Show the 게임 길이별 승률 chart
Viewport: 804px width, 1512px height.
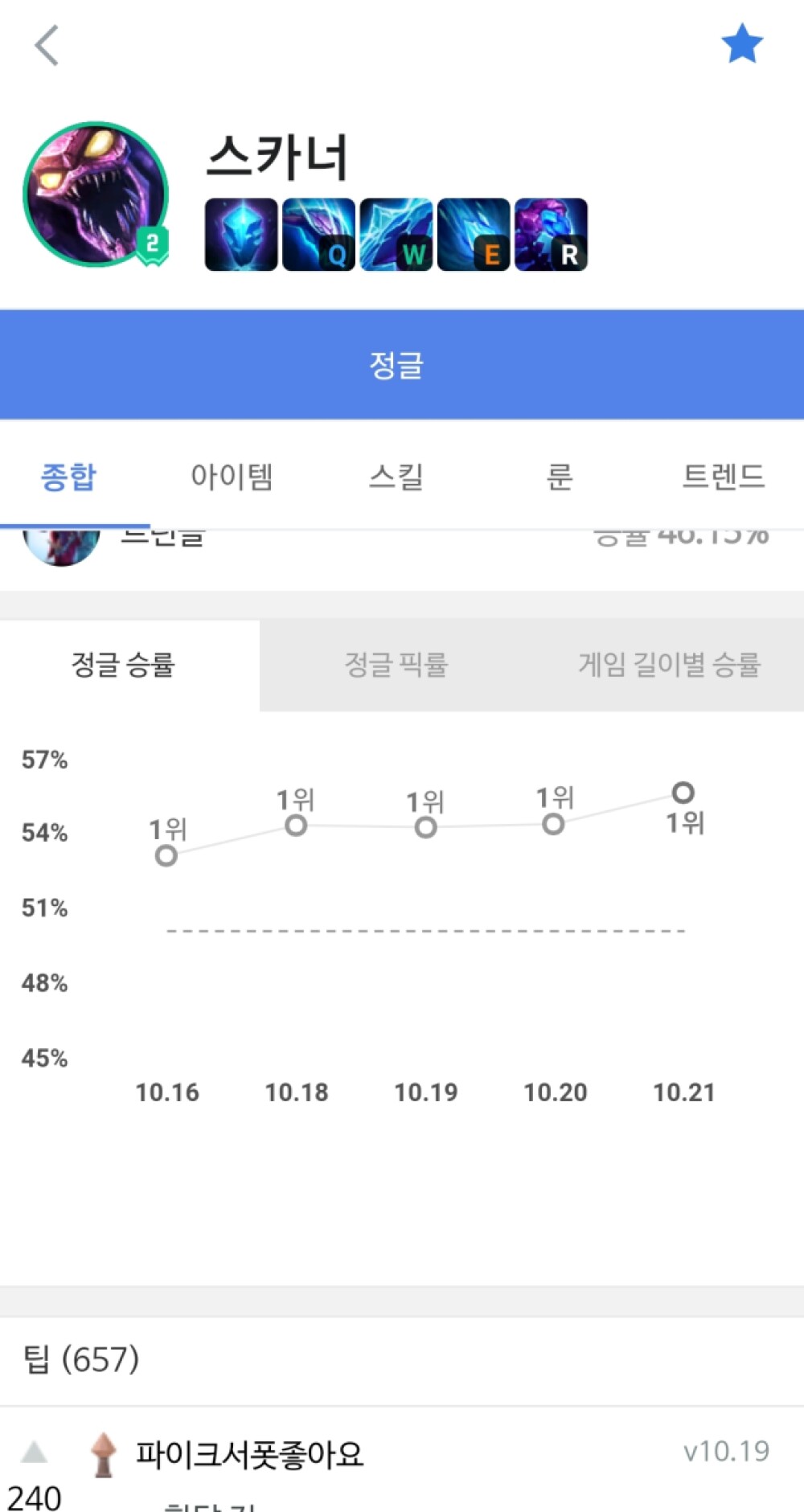pyautogui.click(x=669, y=665)
